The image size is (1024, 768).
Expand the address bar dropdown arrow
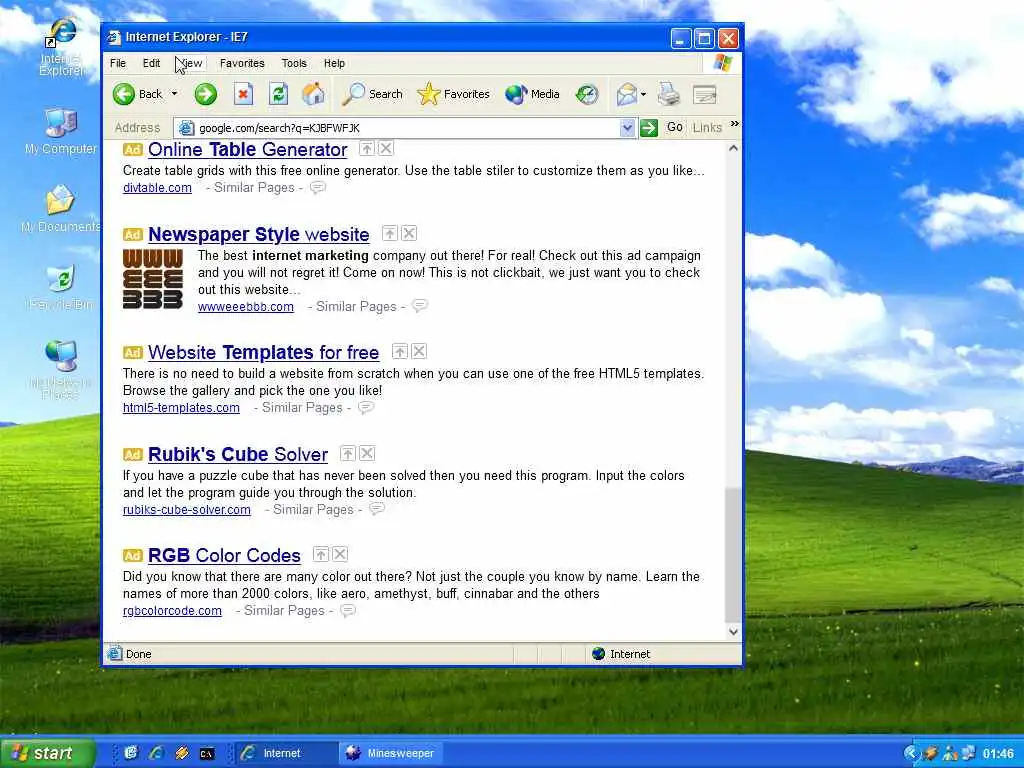pos(628,128)
